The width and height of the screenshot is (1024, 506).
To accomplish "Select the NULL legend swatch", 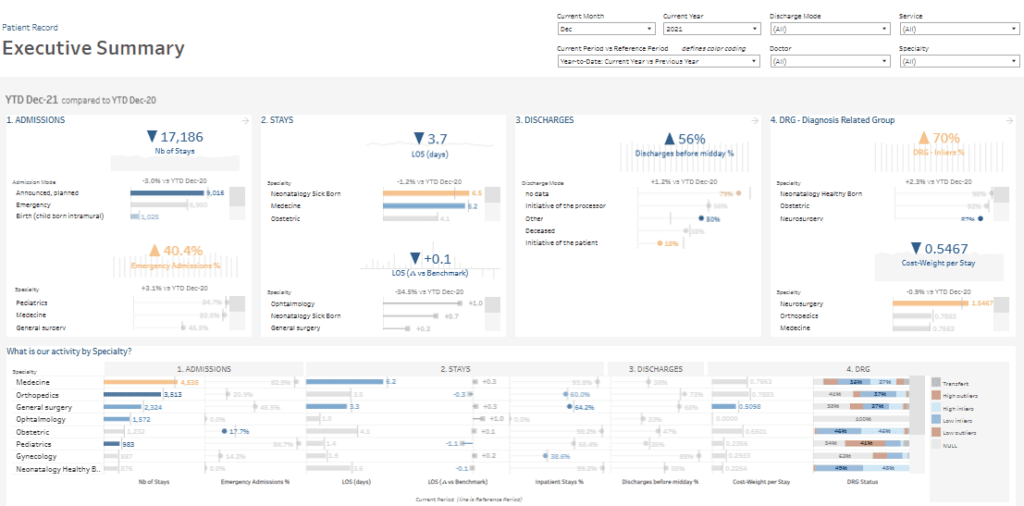I will point(936,444).
